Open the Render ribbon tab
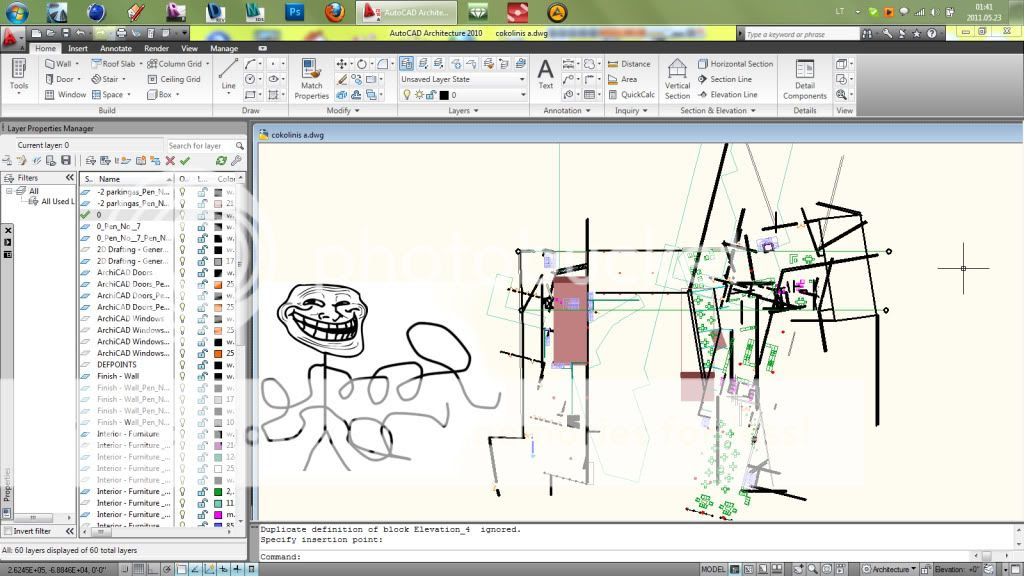 156,48
